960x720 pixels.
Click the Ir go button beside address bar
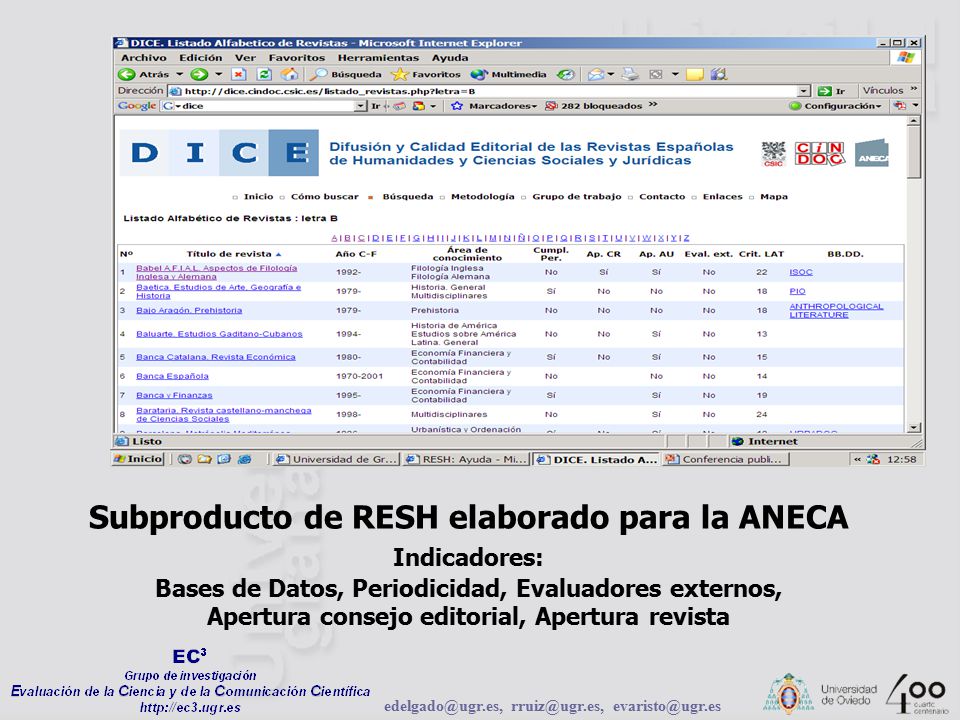[831, 91]
